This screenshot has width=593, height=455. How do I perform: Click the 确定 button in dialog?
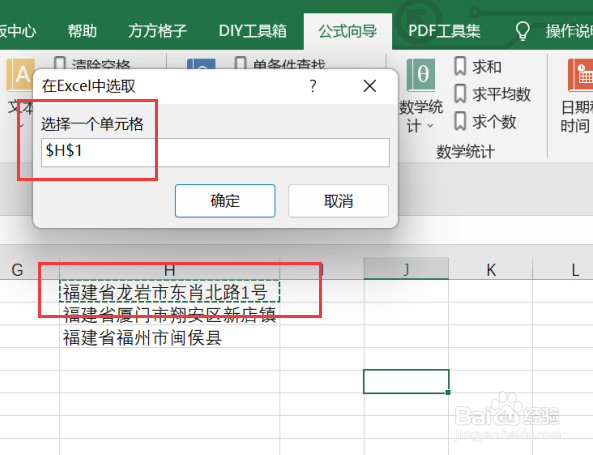pyautogui.click(x=225, y=201)
